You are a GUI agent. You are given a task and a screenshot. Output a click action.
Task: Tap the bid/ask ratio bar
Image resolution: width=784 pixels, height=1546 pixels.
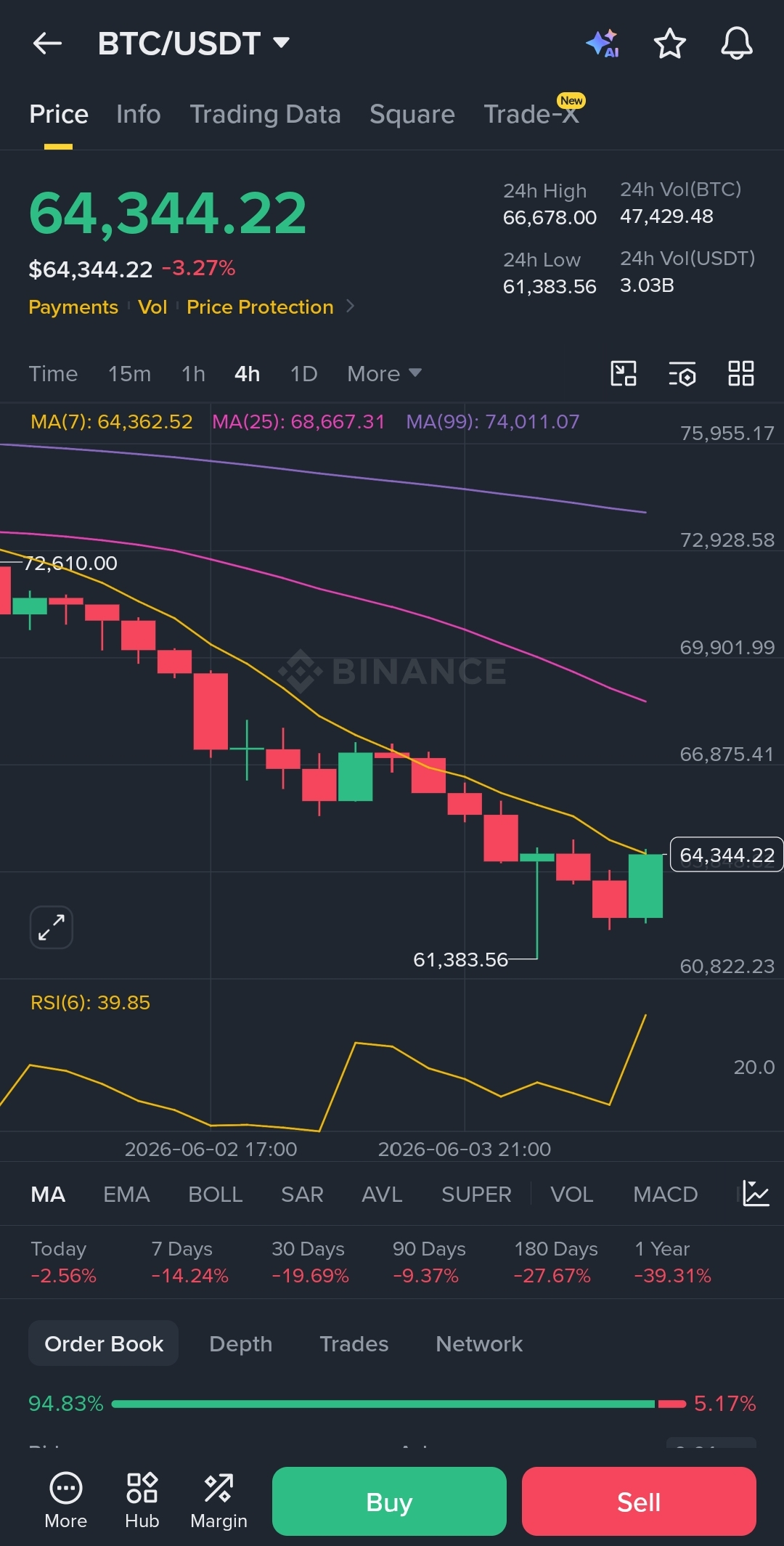click(x=399, y=1404)
